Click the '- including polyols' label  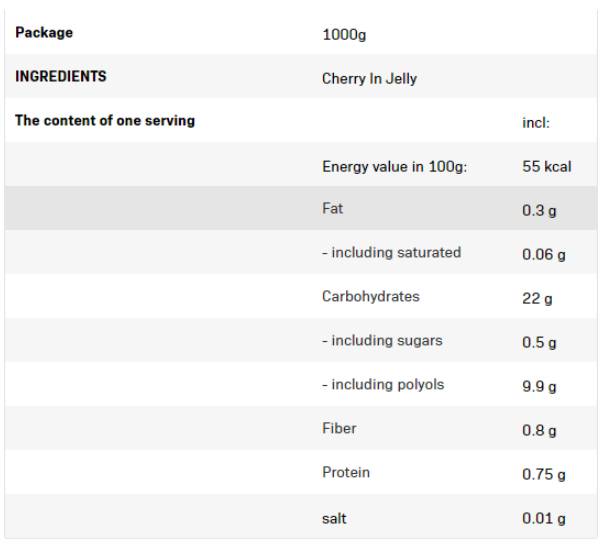point(383,385)
